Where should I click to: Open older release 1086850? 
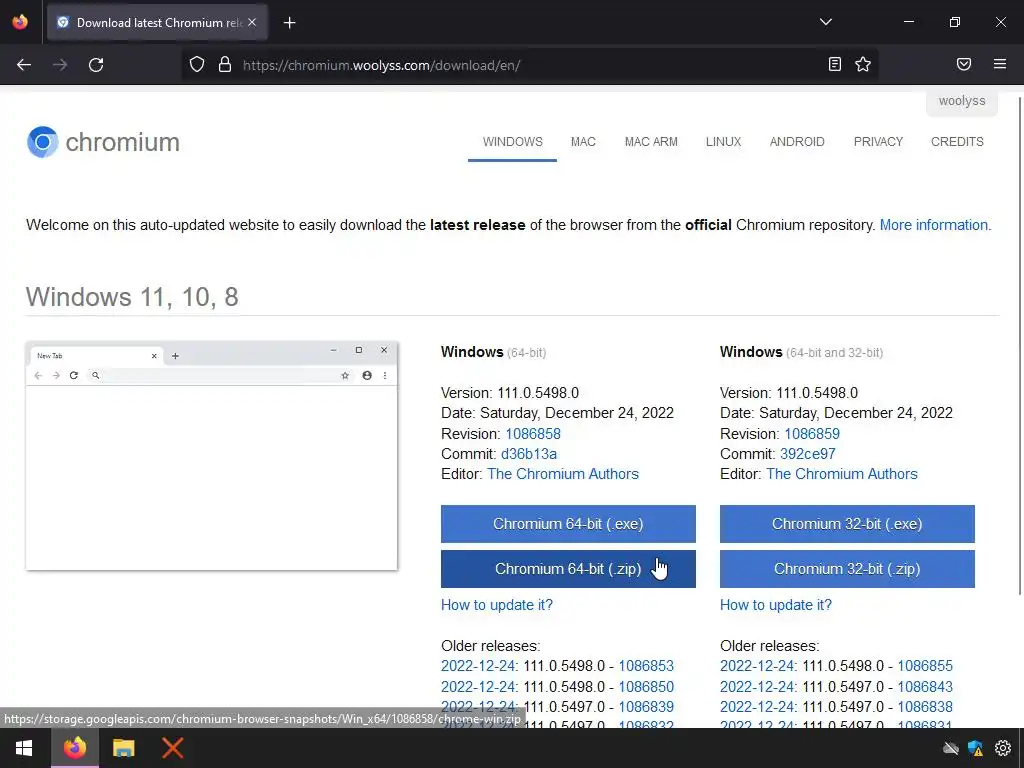646,687
